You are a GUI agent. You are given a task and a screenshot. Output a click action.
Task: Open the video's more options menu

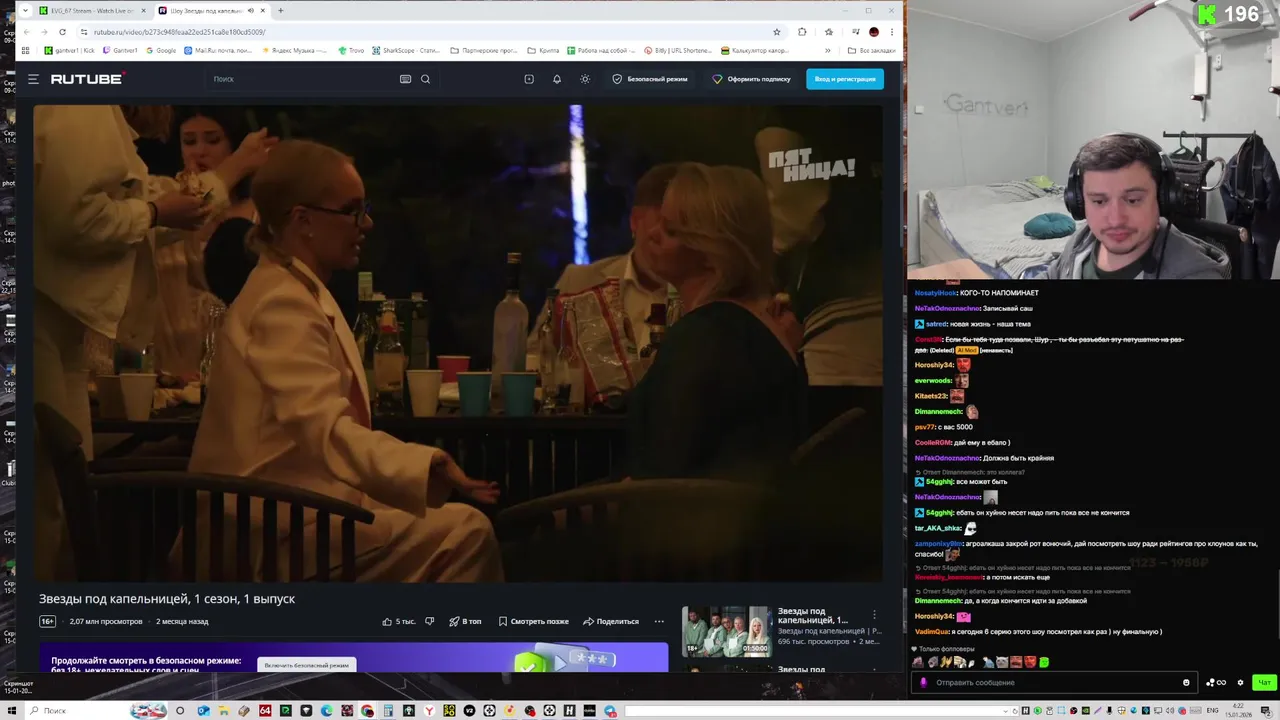(x=659, y=621)
